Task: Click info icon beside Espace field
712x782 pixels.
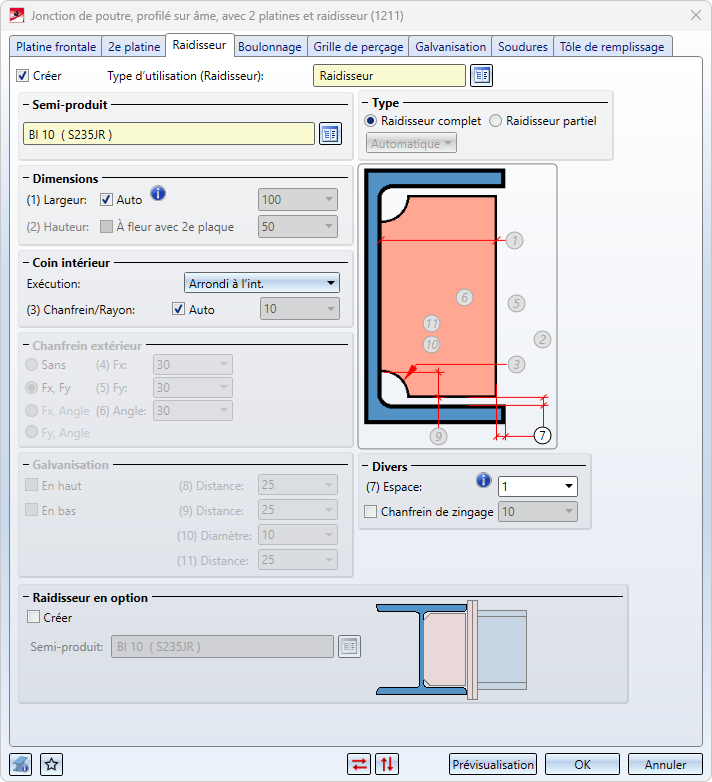Action: (484, 481)
